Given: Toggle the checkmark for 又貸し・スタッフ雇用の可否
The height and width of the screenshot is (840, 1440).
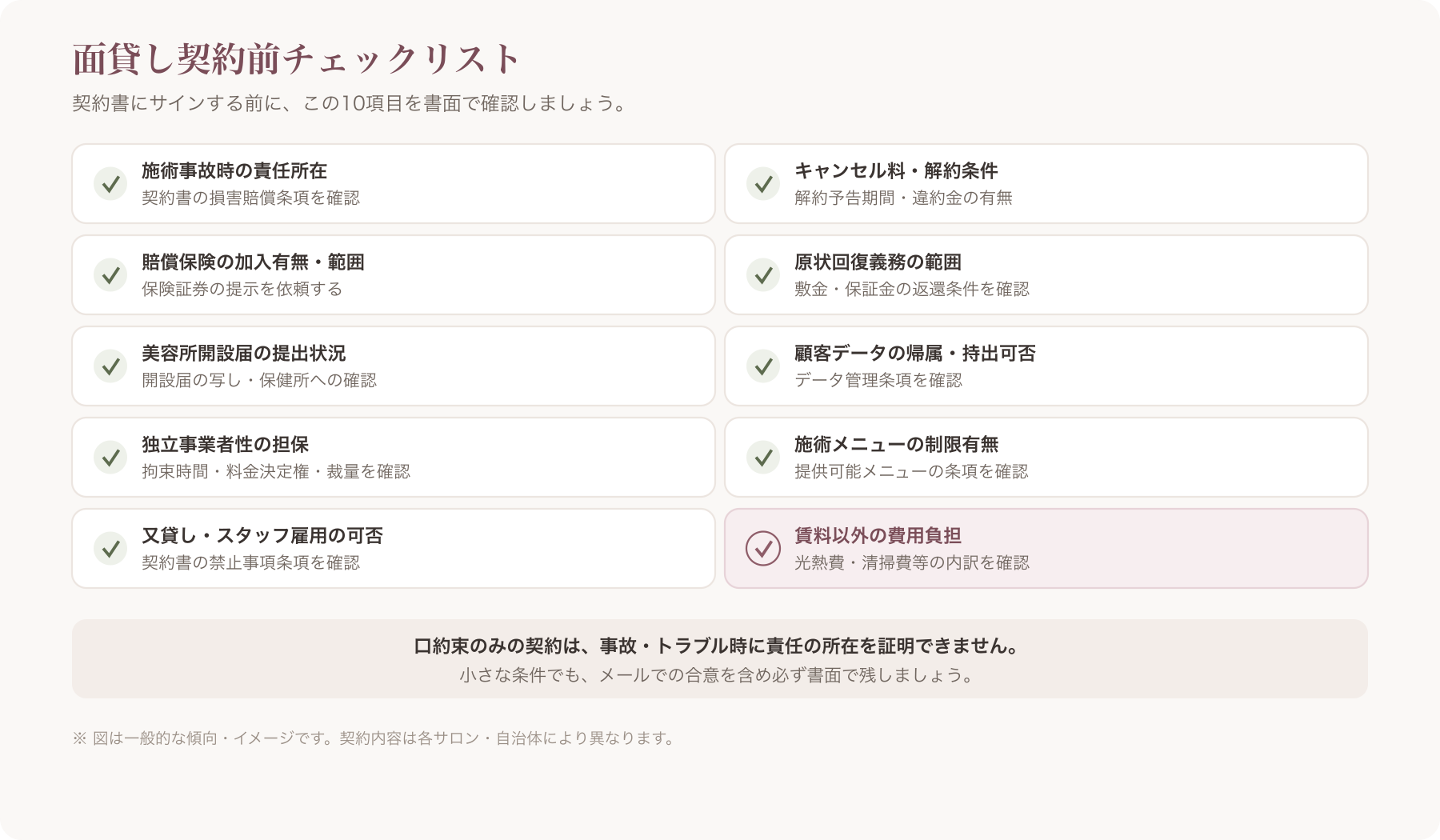Looking at the screenshot, I should pos(110,549).
